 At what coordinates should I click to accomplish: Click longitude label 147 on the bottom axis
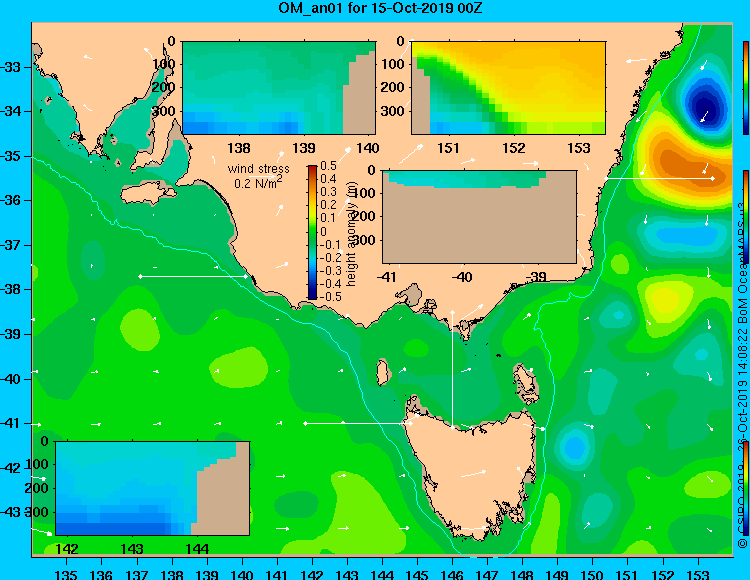tap(487, 574)
